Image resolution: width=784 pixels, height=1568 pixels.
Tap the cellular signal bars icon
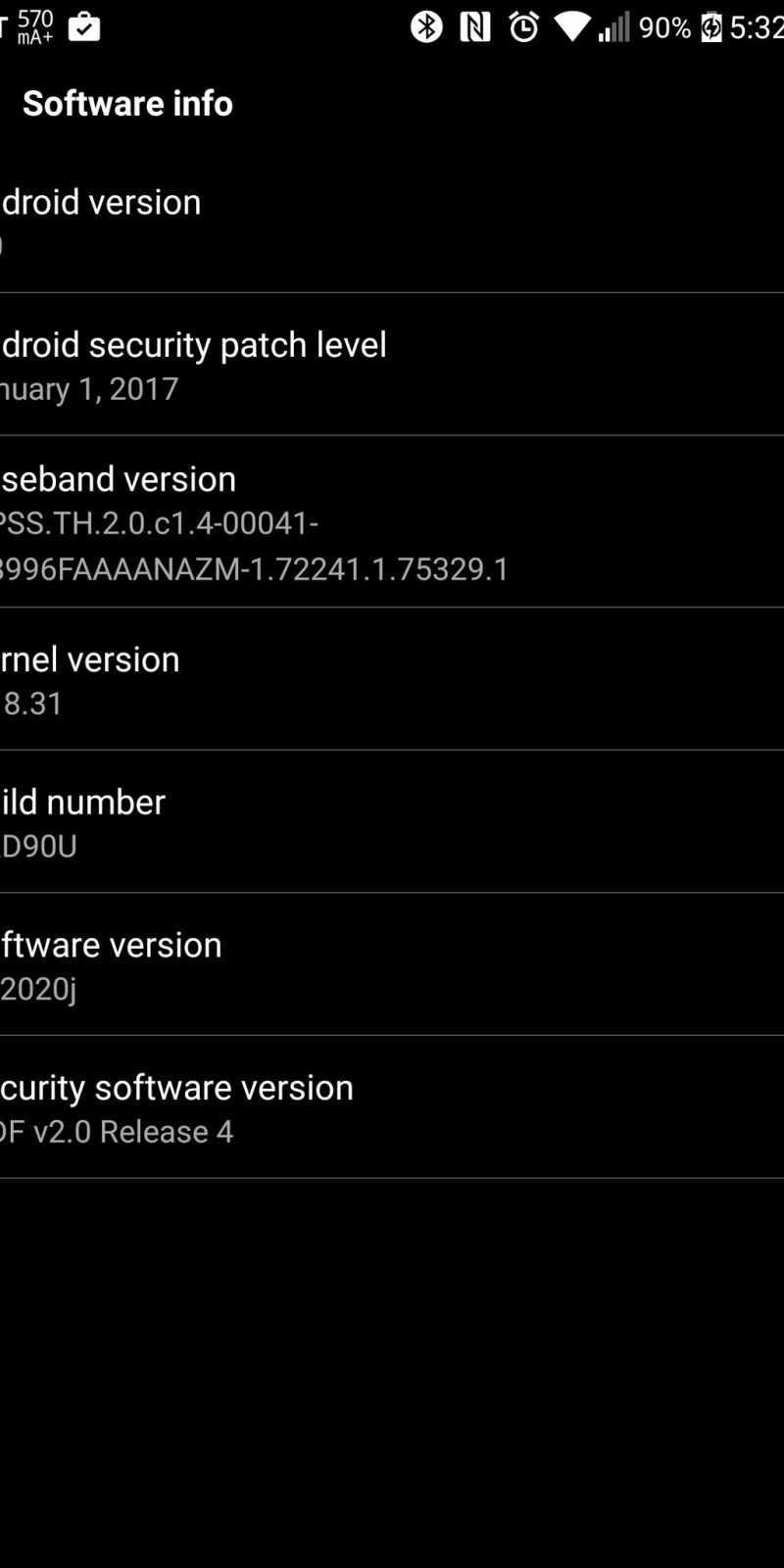(x=614, y=27)
